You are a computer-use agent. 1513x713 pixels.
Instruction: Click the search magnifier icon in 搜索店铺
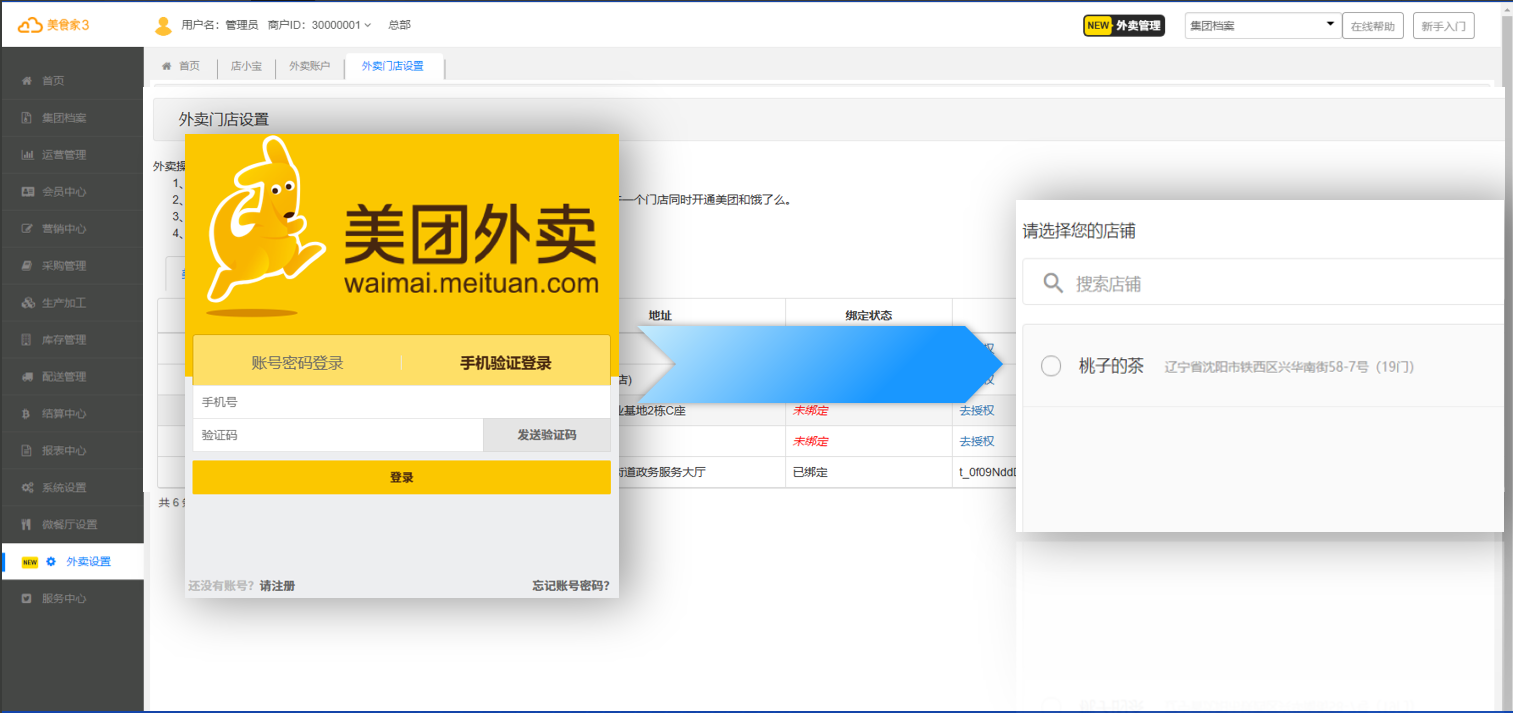(x=1052, y=283)
